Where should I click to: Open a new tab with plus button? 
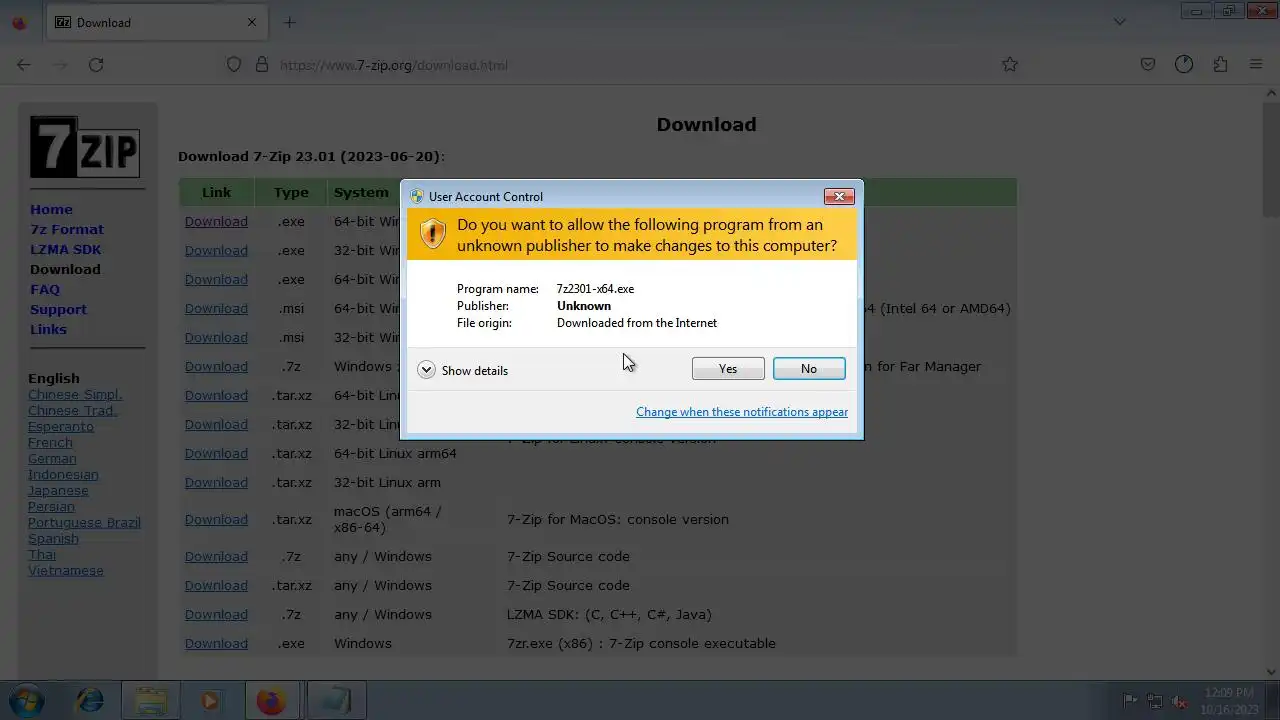click(x=290, y=22)
